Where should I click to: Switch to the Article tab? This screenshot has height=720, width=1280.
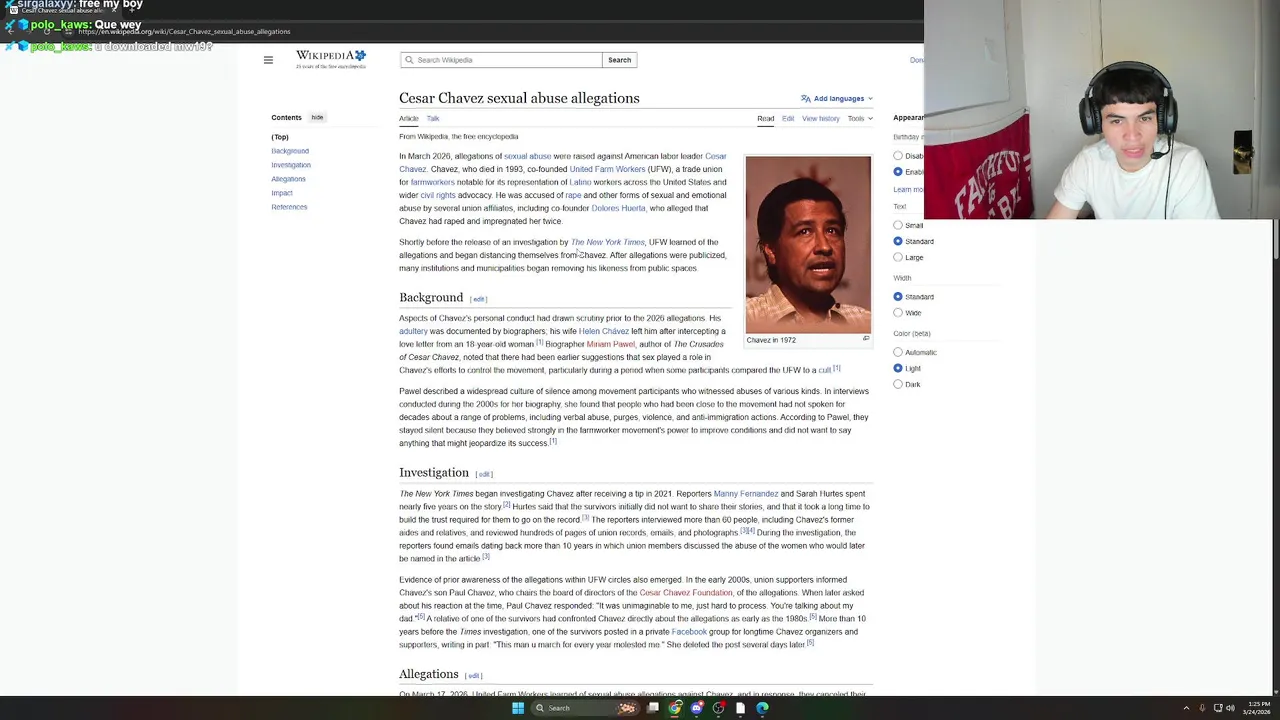[409, 118]
